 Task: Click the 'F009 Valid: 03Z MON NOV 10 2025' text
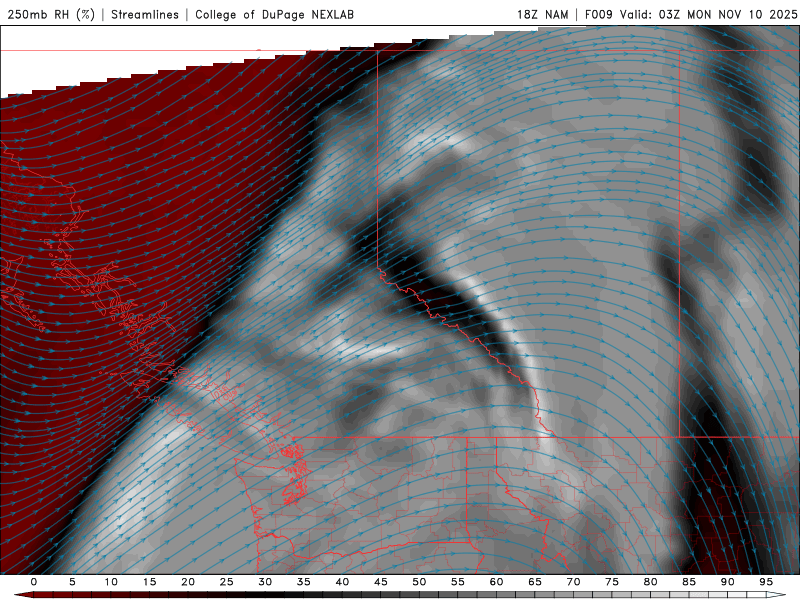pos(691,14)
